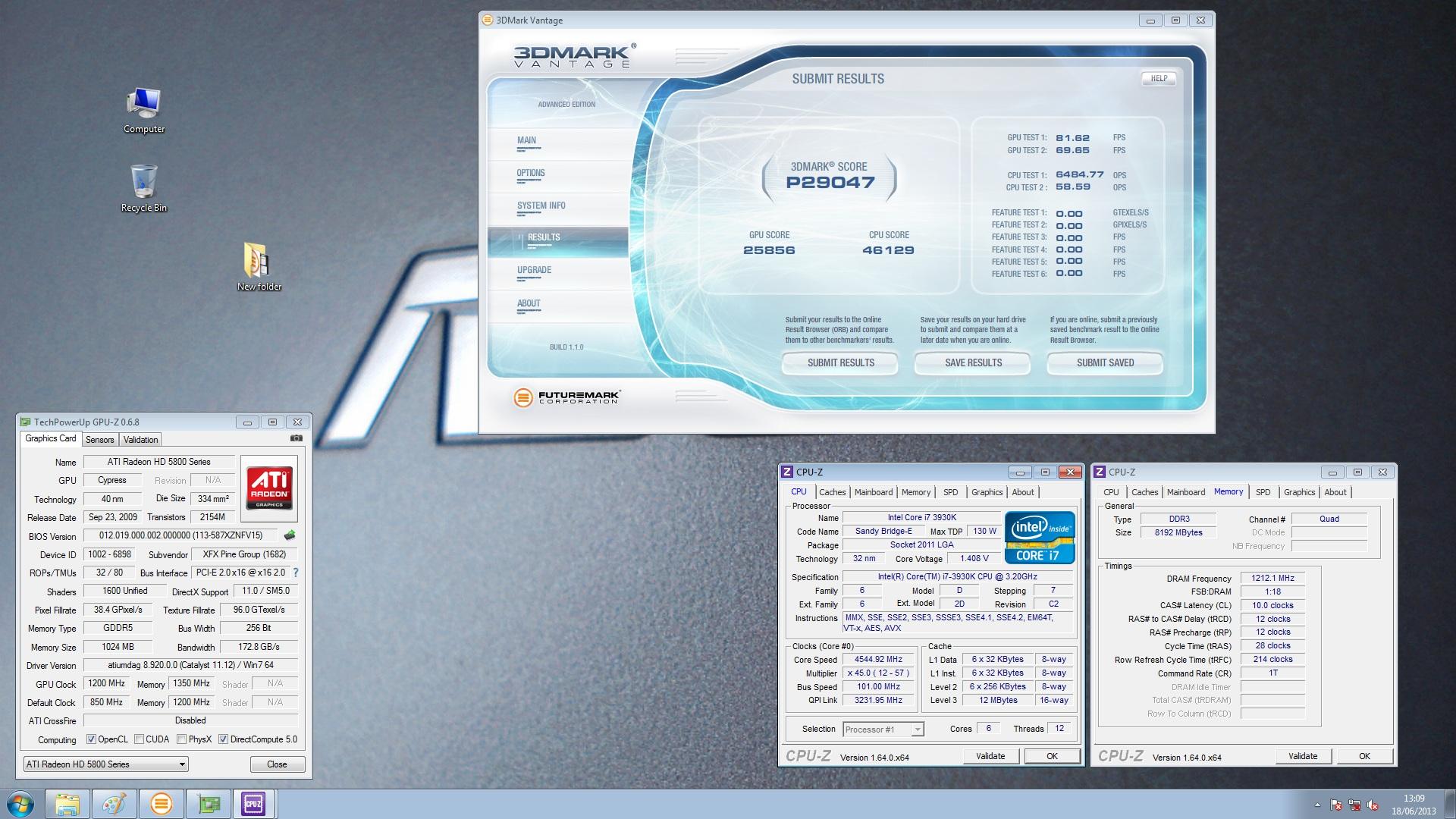Toggle the DirectCompute 5.0 checkbox in GPU-Z
Screen dimensions: 1456x819
[x=223, y=739]
